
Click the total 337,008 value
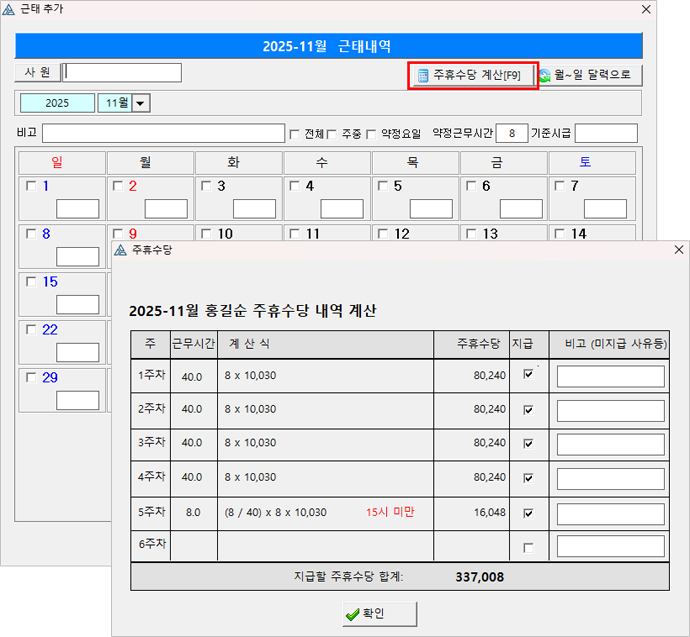480,577
